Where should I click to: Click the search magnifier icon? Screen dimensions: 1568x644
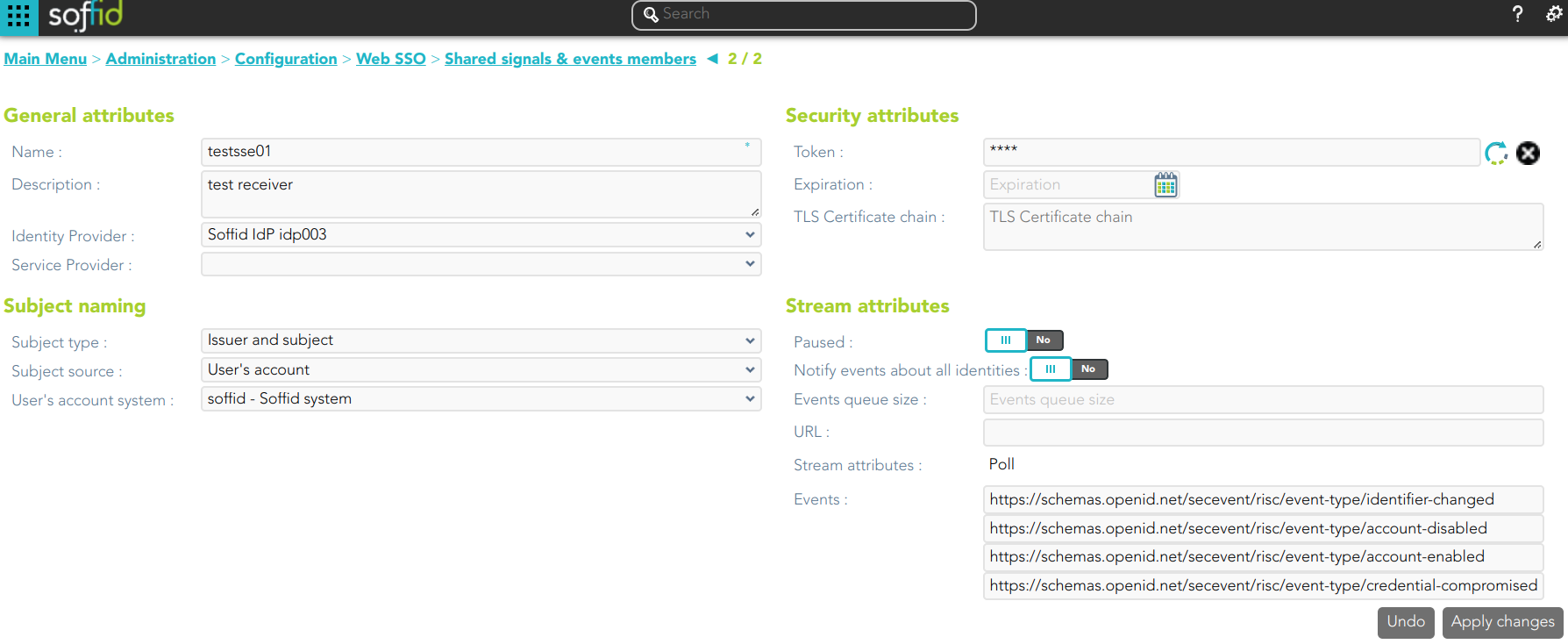click(651, 15)
